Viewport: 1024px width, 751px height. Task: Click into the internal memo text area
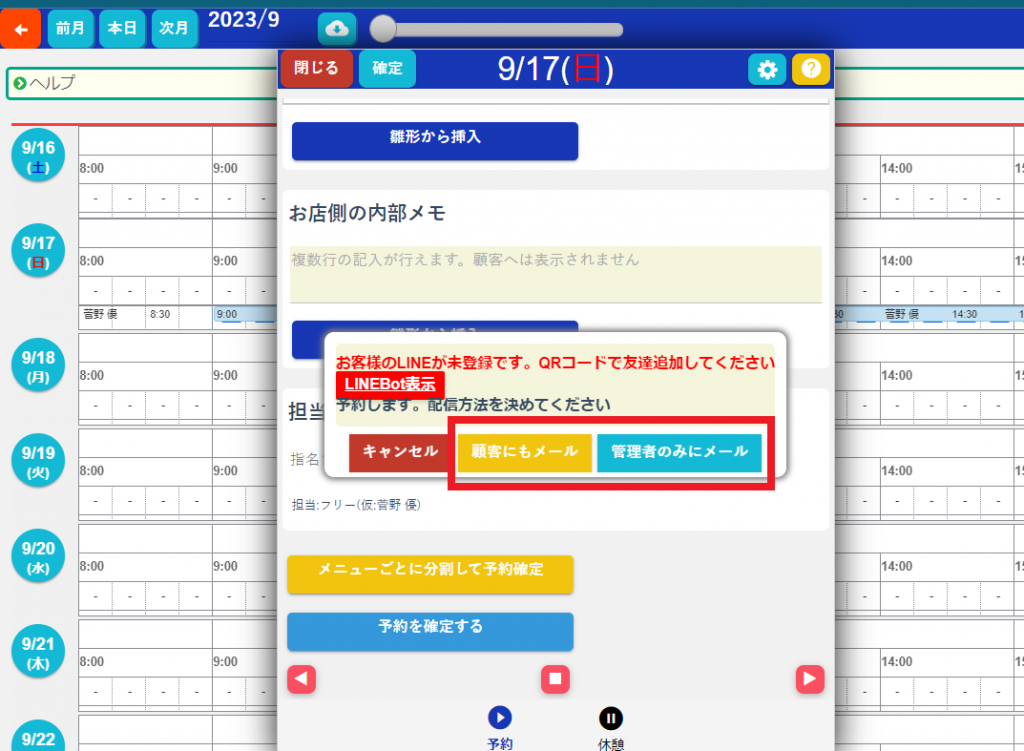click(x=555, y=273)
